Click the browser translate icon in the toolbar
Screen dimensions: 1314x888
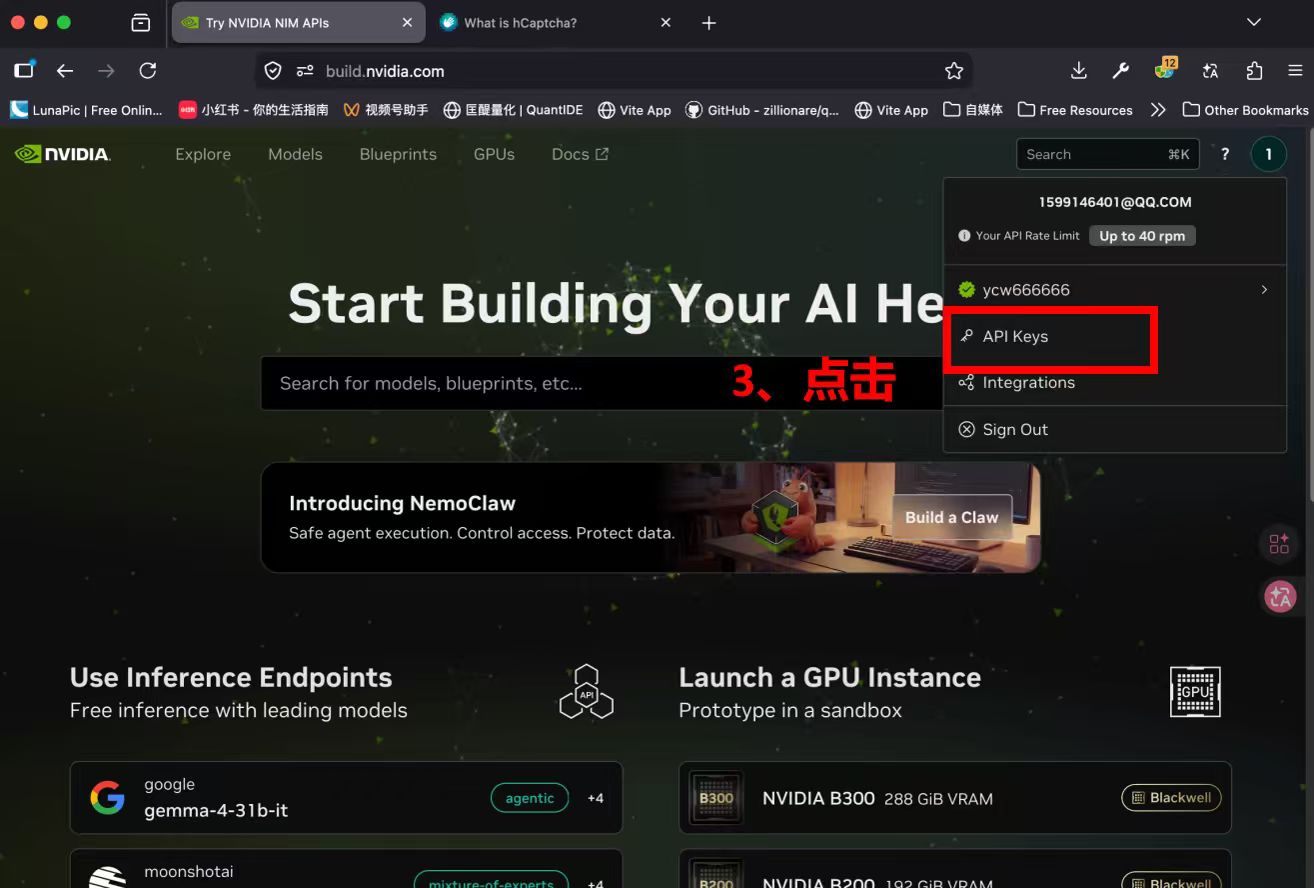[1210, 70]
